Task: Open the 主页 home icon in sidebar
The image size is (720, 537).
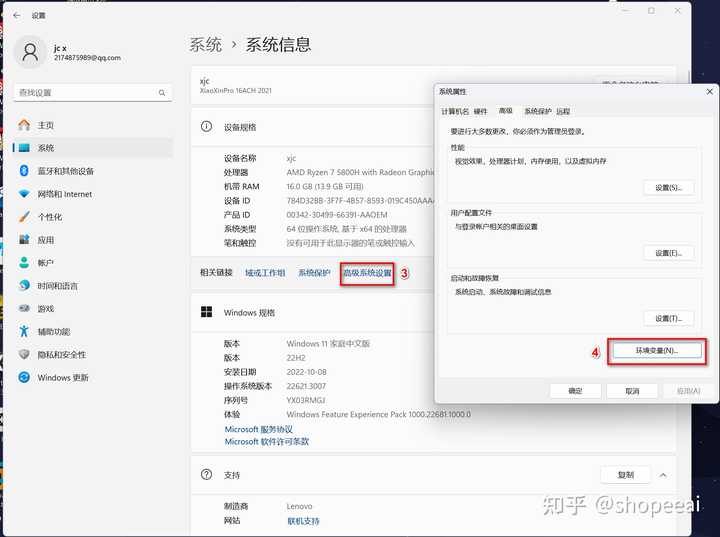Action: (x=24, y=125)
